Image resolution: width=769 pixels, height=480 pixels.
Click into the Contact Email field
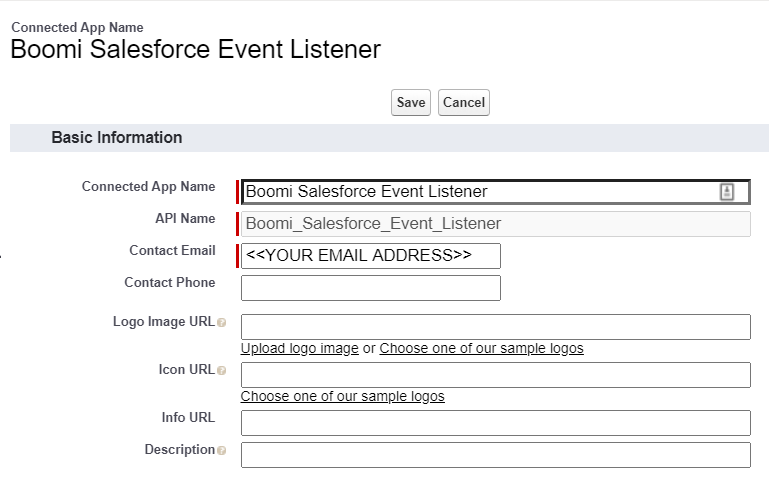(370, 256)
